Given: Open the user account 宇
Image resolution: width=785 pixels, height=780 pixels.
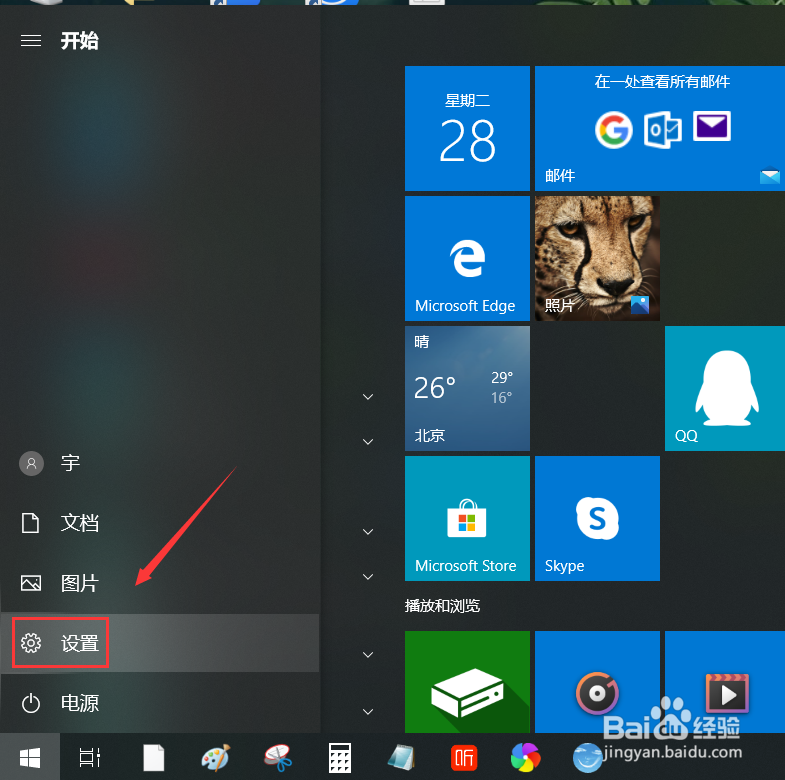Looking at the screenshot, I should point(160,463).
